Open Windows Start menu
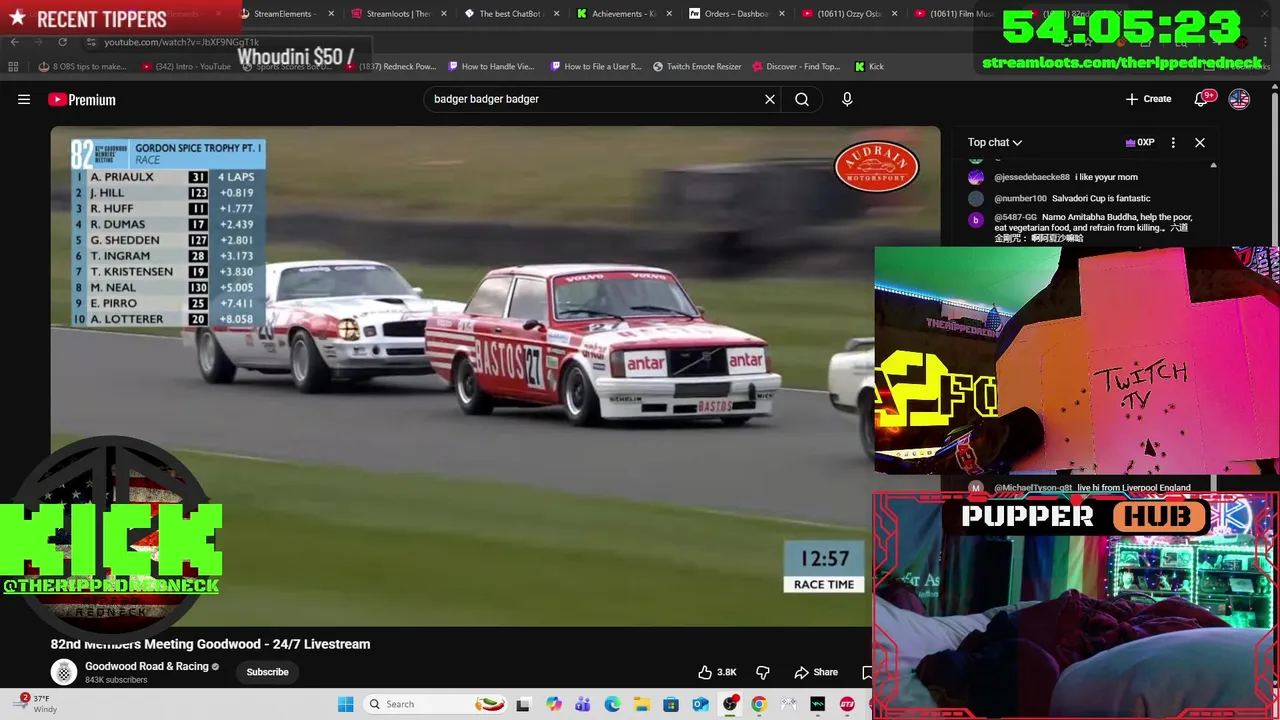The height and width of the screenshot is (720, 1280). pyautogui.click(x=345, y=704)
